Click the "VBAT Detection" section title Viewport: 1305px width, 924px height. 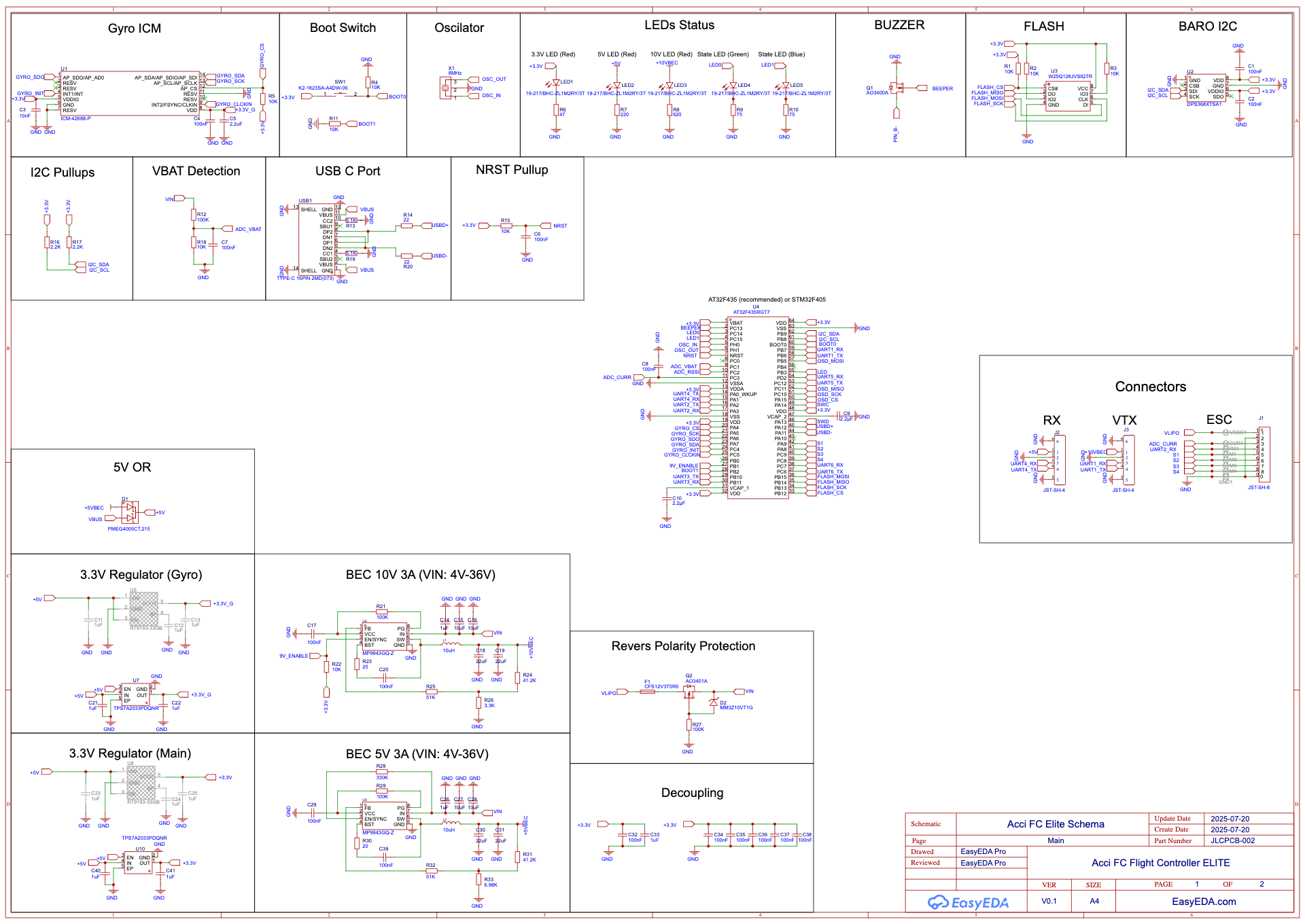[196, 171]
